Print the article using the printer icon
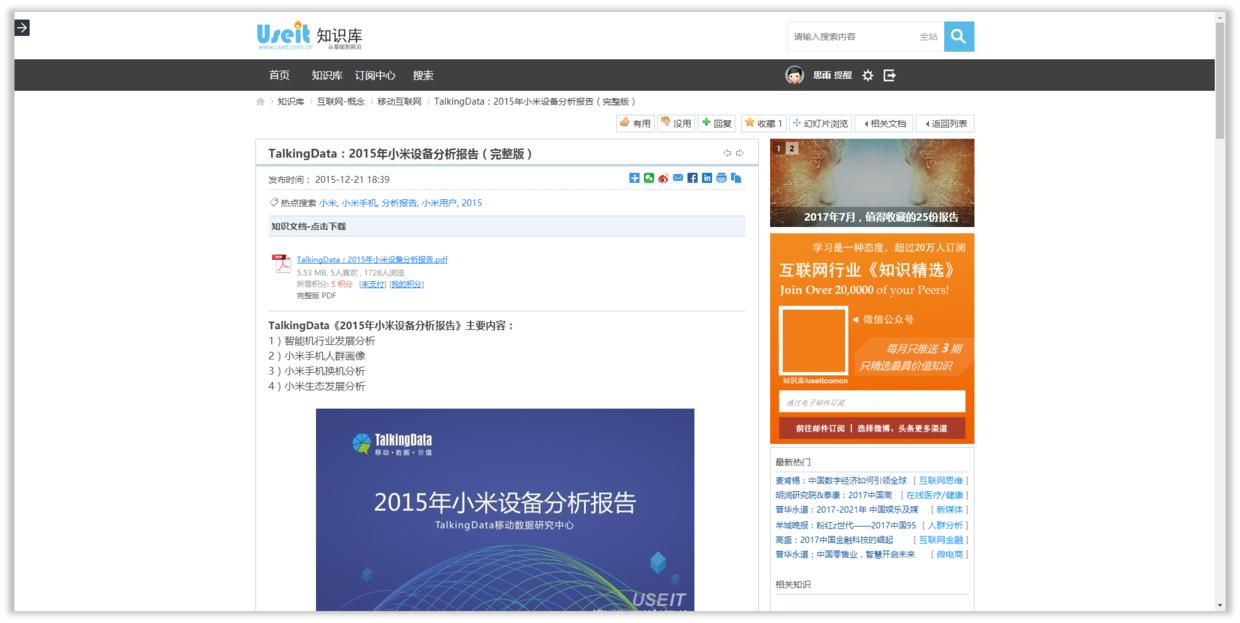 tap(722, 178)
